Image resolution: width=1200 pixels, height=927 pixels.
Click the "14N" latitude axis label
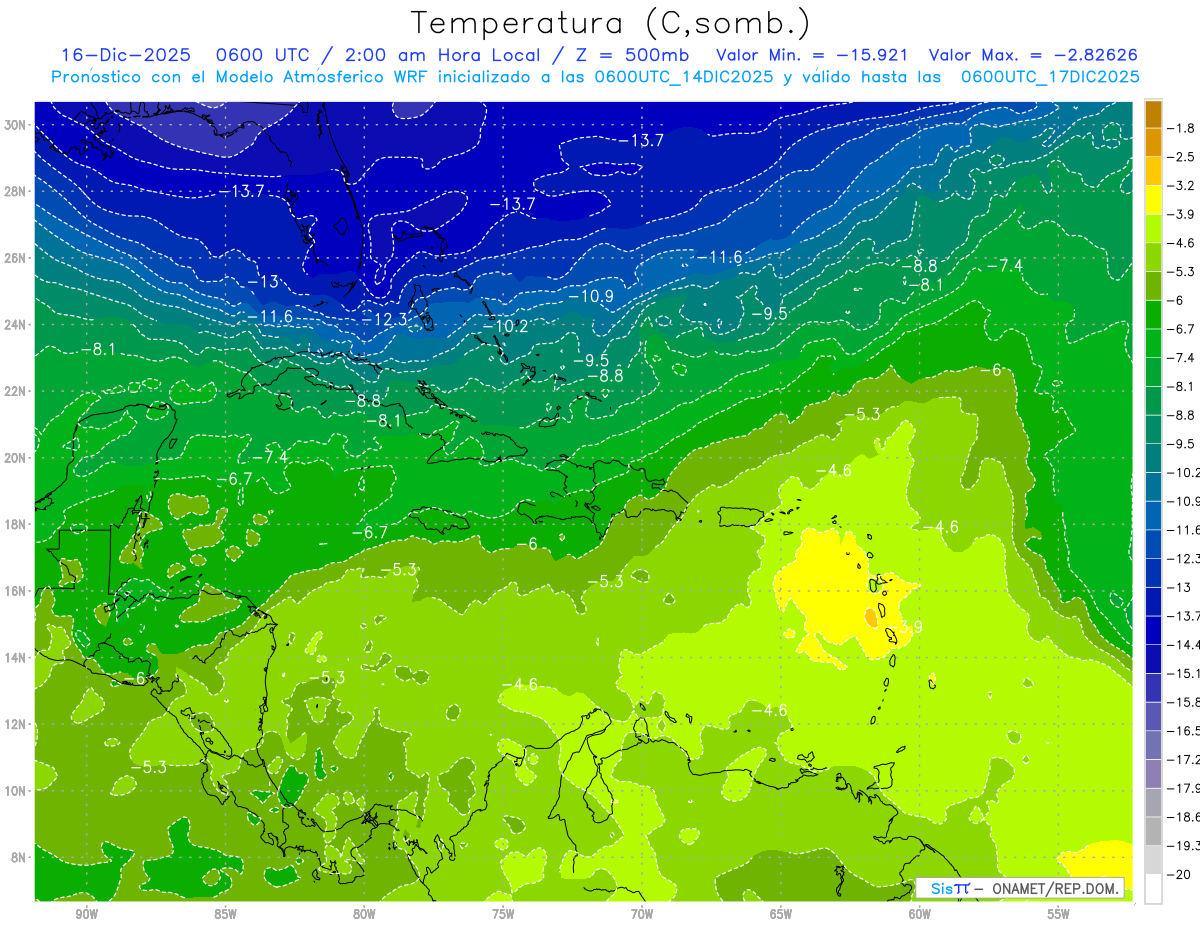click(16, 657)
